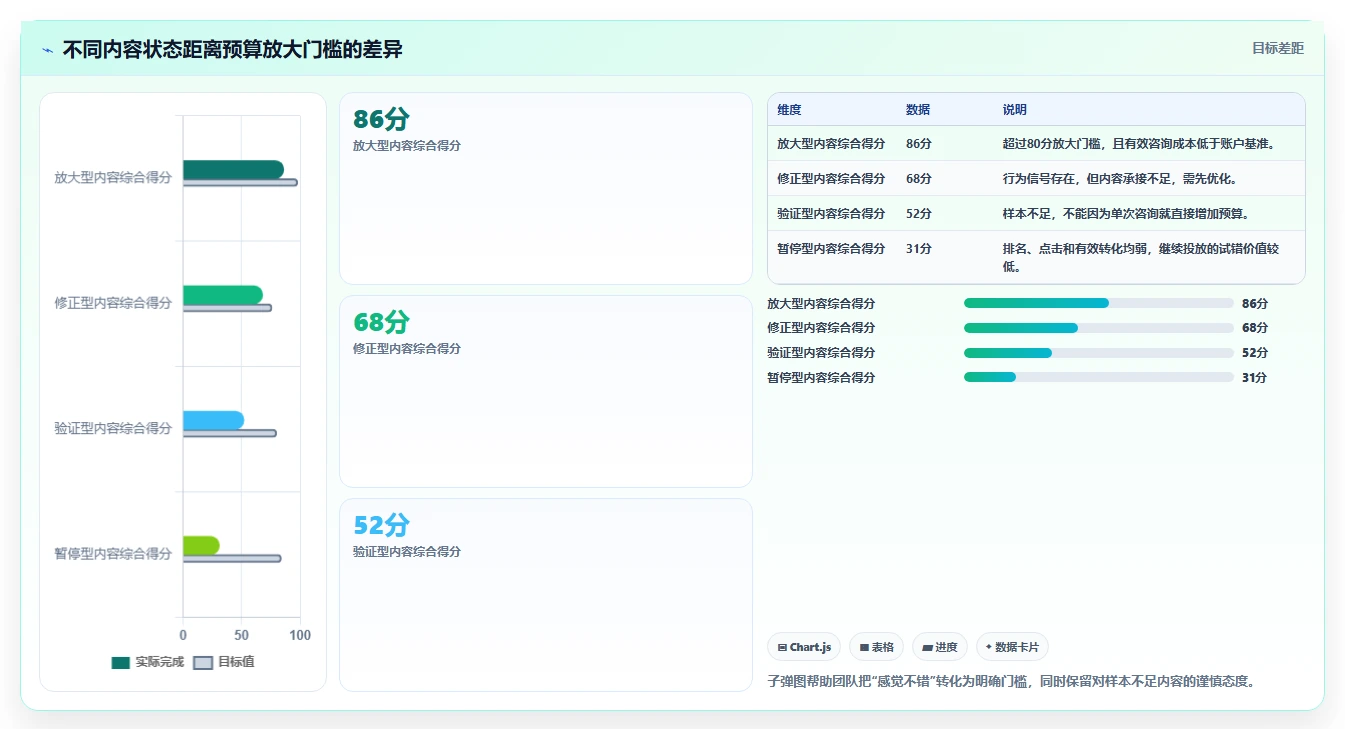Click the 31分 value in the table

[x=918, y=249]
